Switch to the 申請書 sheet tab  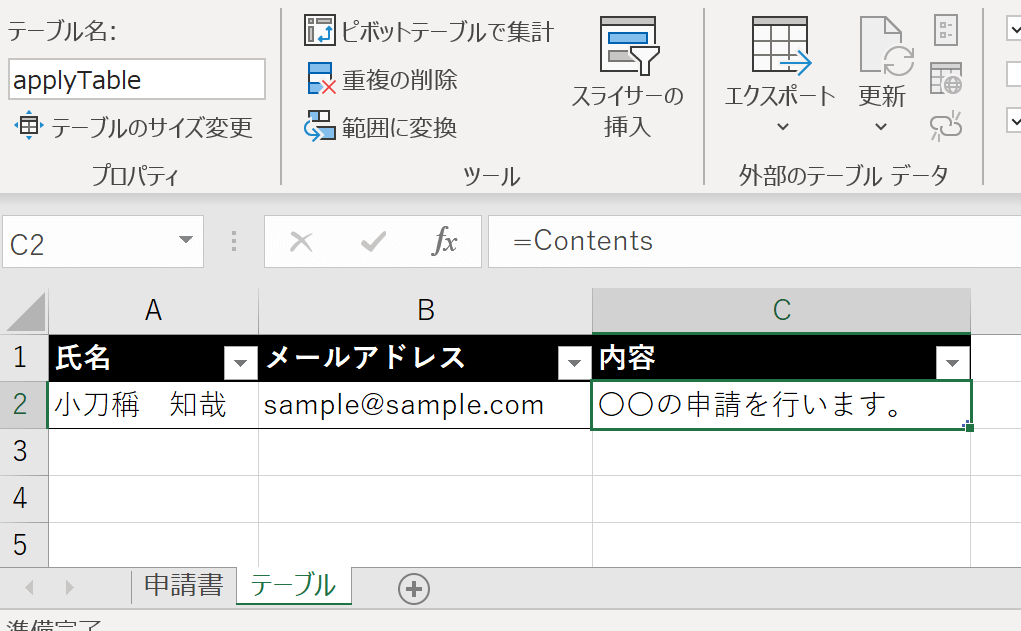pos(183,585)
